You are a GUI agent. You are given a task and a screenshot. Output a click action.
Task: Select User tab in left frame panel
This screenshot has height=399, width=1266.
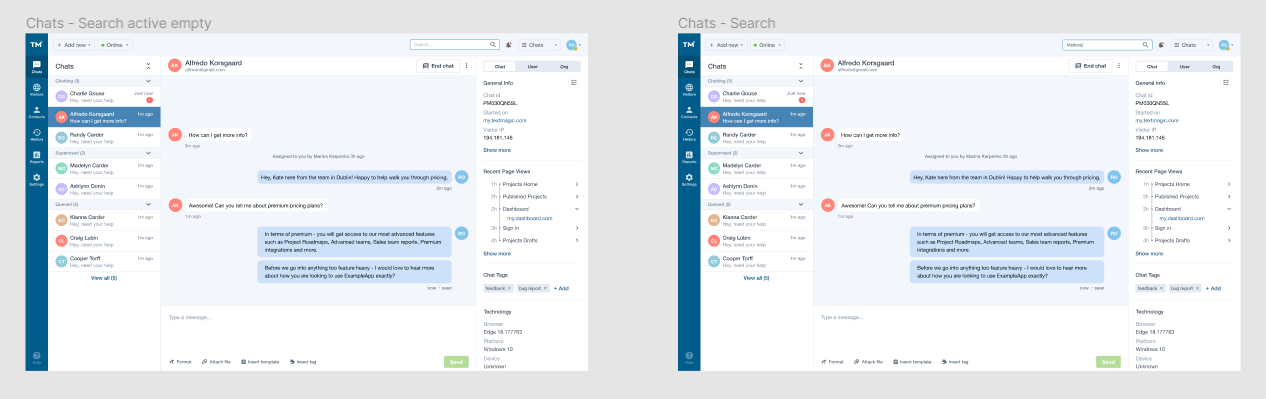(532, 66)
